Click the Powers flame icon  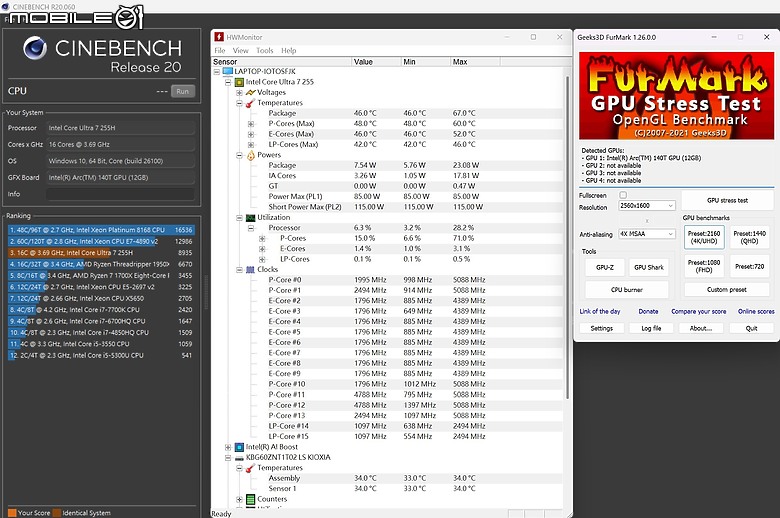(251, 155)
